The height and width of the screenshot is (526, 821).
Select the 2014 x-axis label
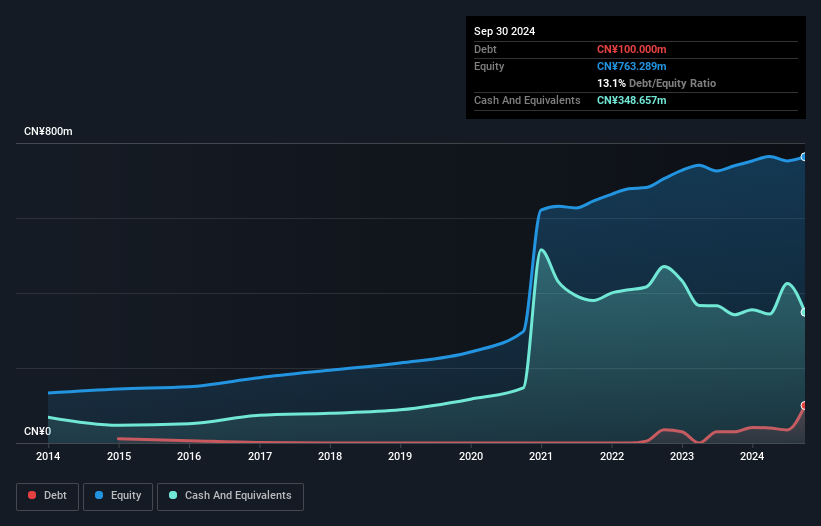(x=48, y=456)
